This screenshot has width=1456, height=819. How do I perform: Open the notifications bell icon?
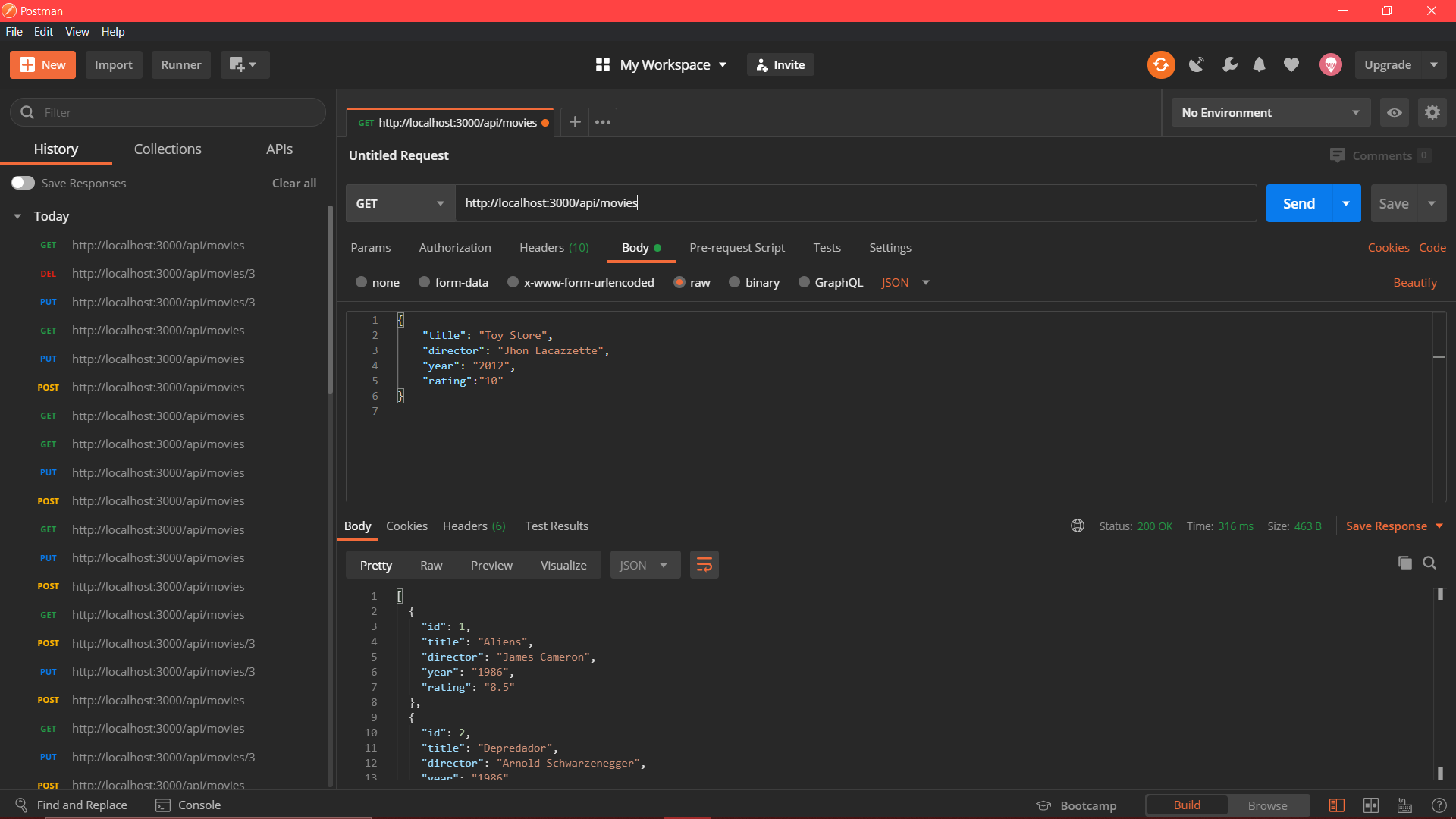click(x=1259, y=65)
